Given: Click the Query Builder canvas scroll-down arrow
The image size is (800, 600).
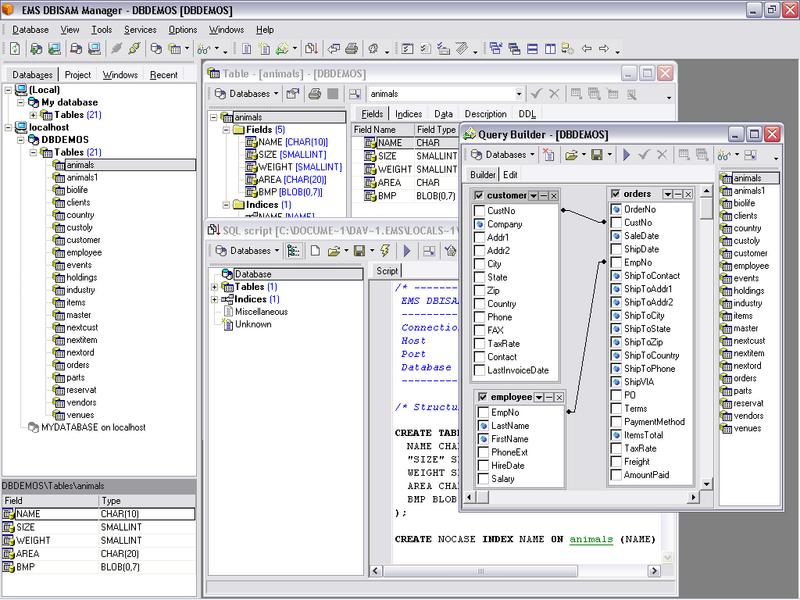Looking at the screenshot, I should tap(706, 484).
